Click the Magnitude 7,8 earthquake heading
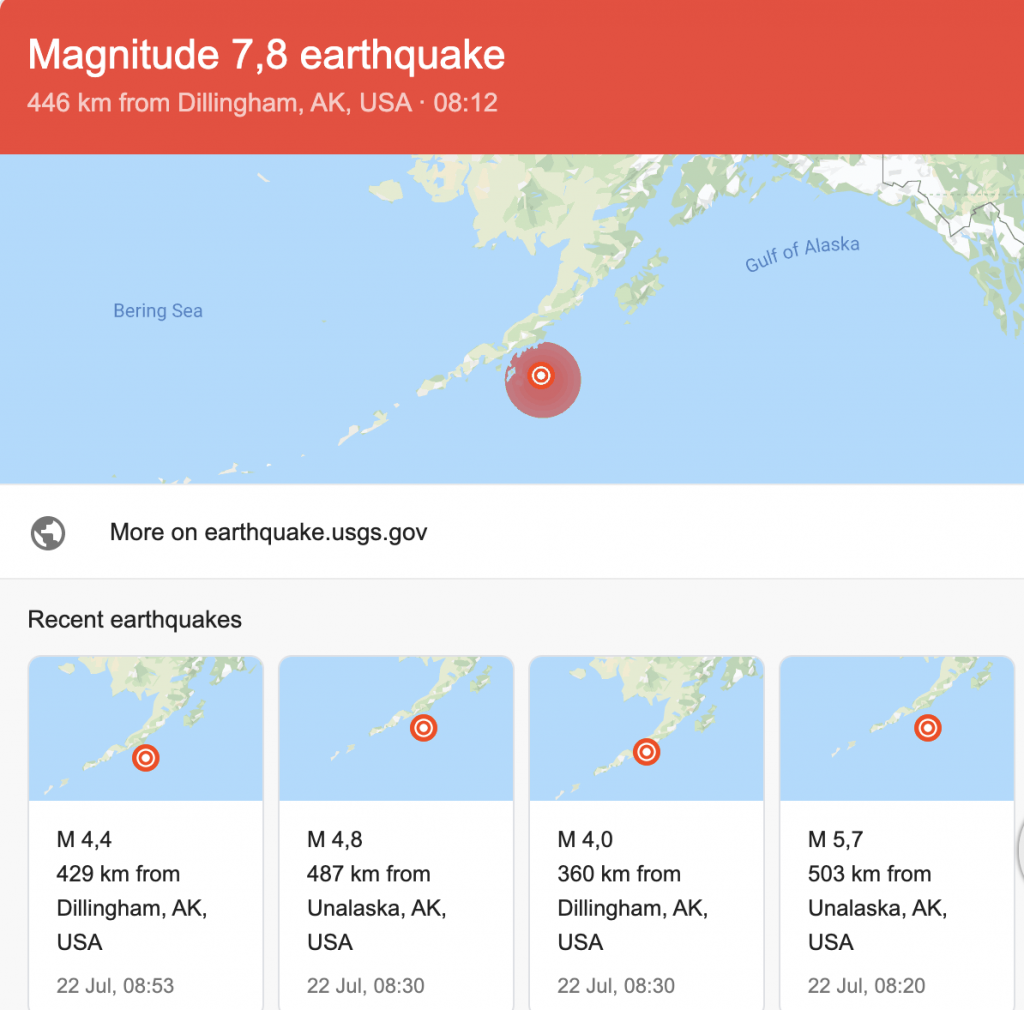This screenshot has width=1024, height=1010. (266, 55)
